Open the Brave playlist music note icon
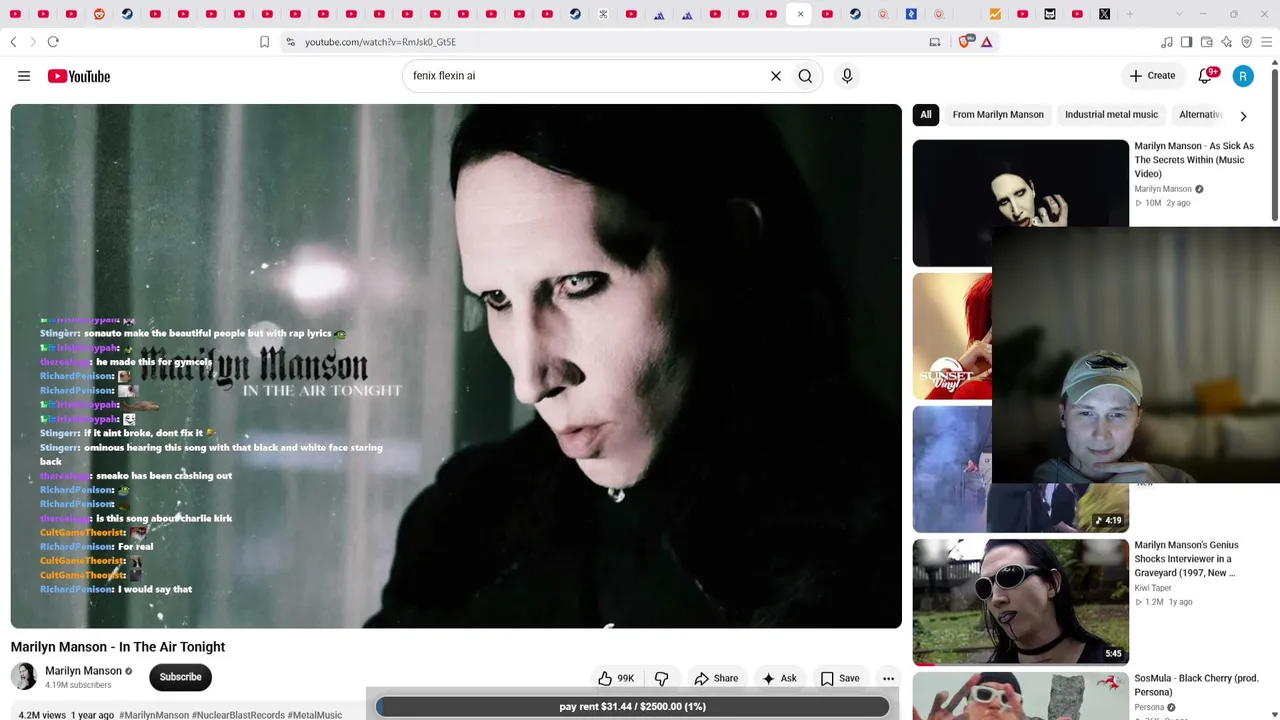The width and height of the screenshot is (1280, 720). coord(1166,42)
